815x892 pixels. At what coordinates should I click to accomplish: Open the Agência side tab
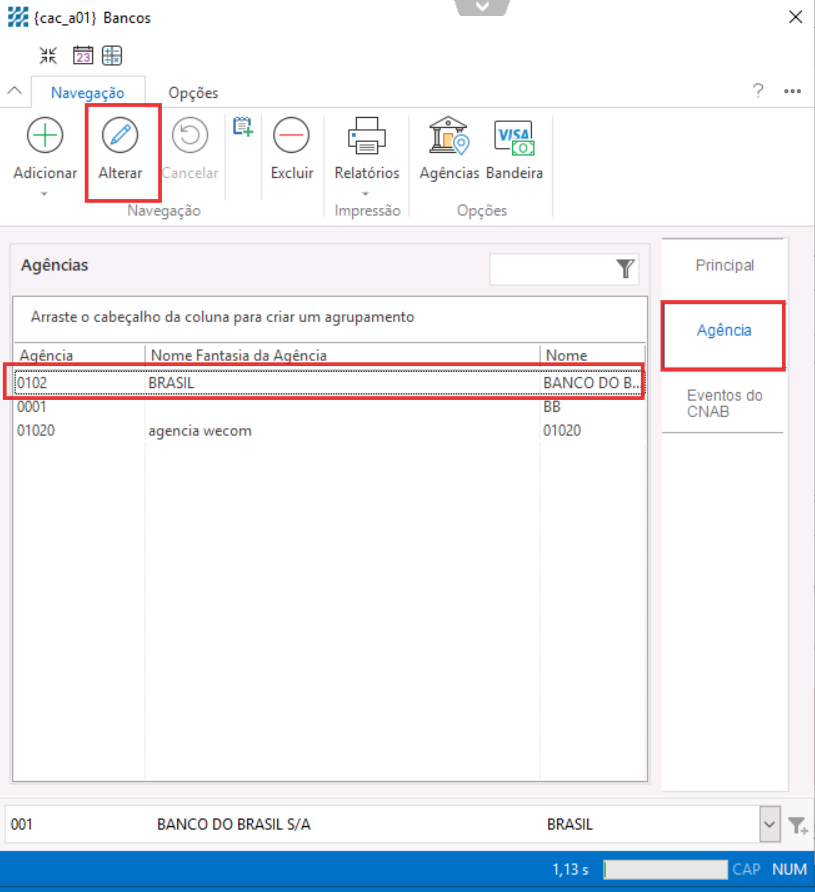(723, 331)
